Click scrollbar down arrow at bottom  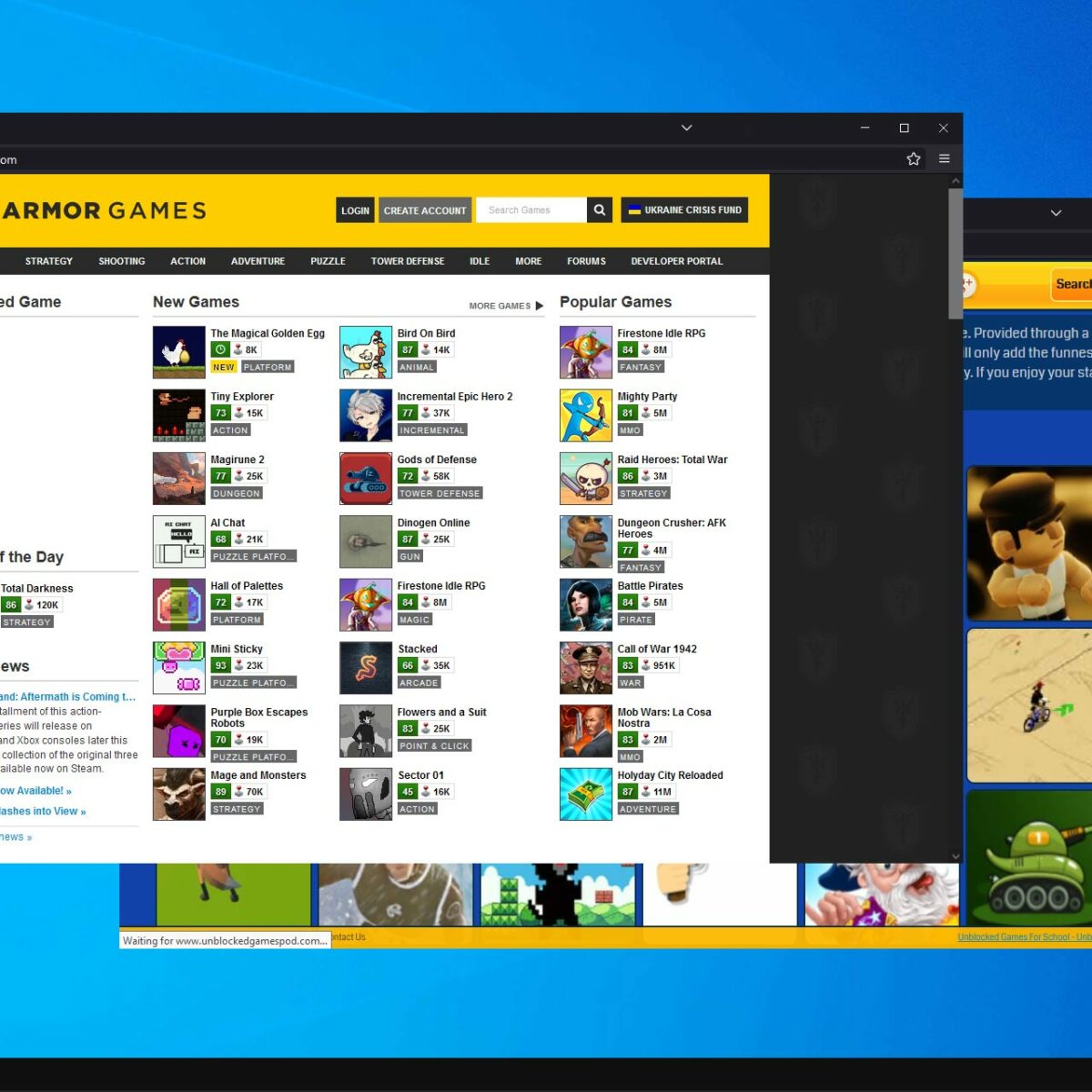pyautogui.click(x=955, y=856)
